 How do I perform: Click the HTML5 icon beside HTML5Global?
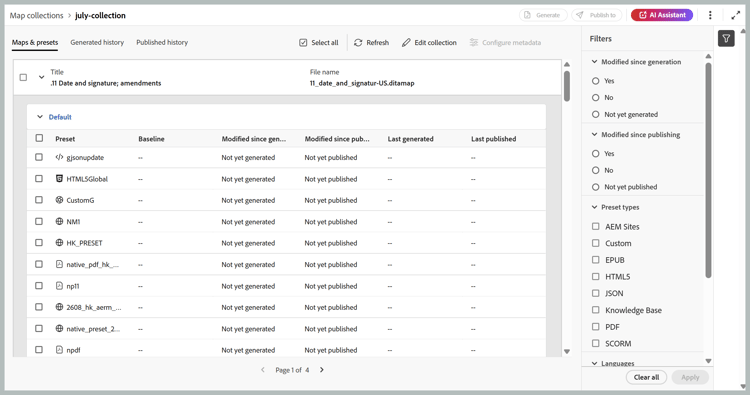coord(59,178)
